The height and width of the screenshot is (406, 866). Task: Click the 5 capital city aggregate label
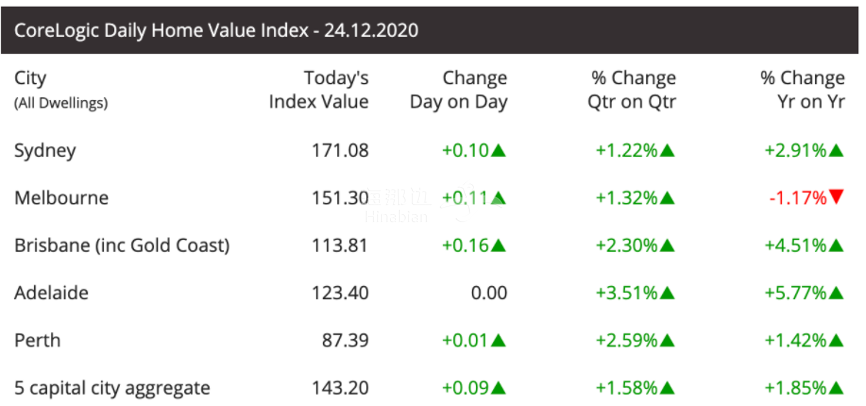pyautogui.click(x=112, y=388)
